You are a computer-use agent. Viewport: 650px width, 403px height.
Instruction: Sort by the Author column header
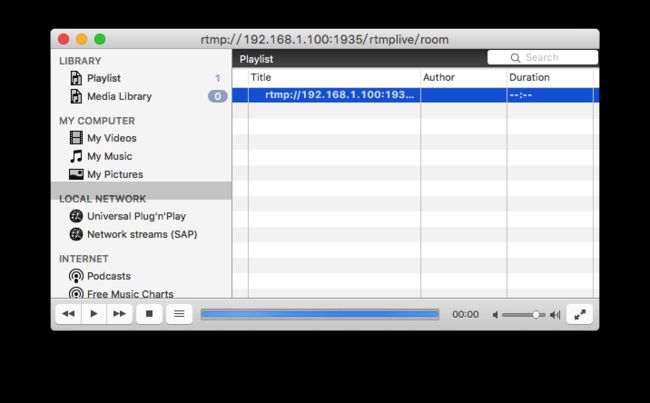tap(463, 78)
